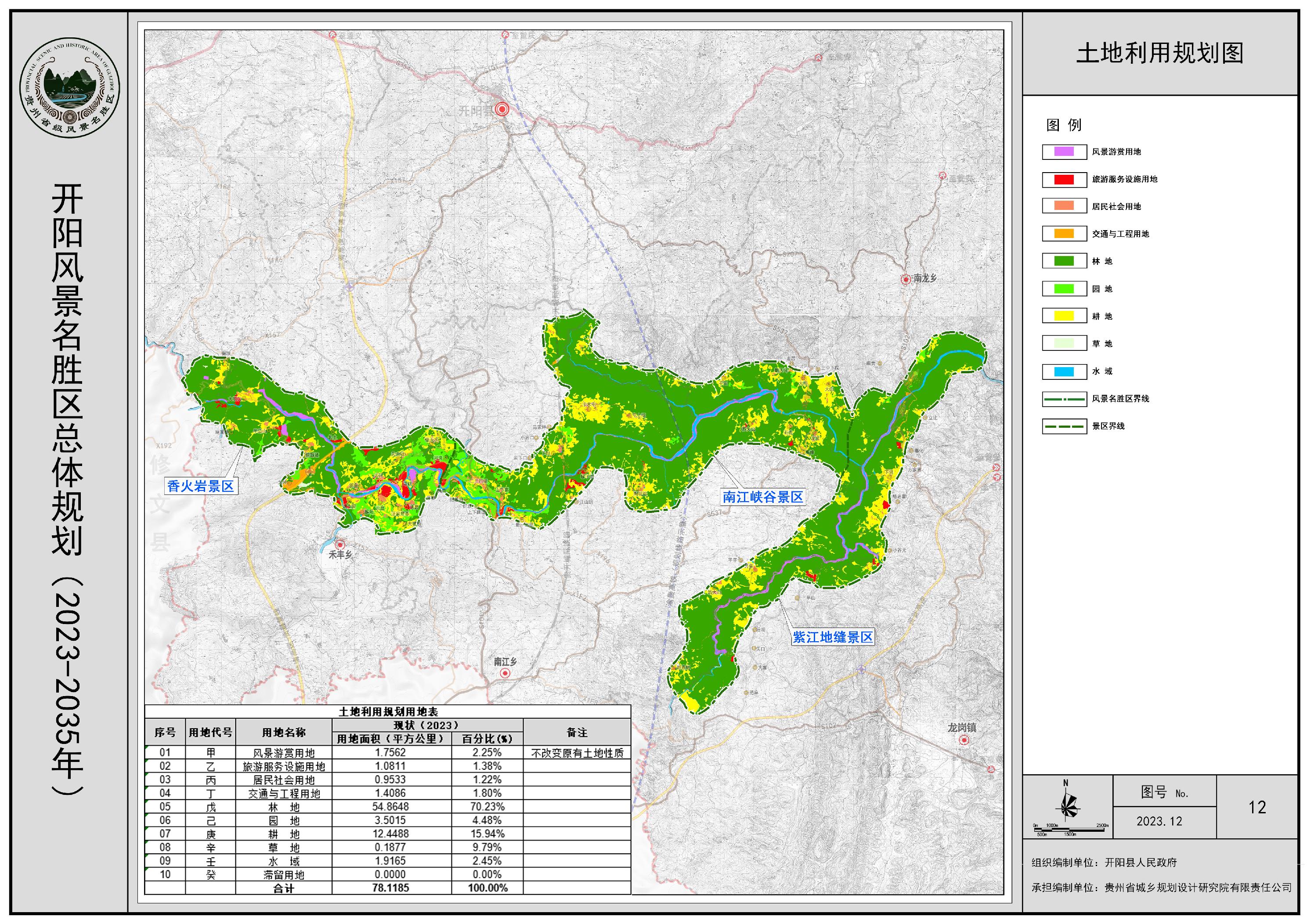The image size is (1307, 924).
Task: Click the 南江乡 red town marker
Action: point(505,673)
